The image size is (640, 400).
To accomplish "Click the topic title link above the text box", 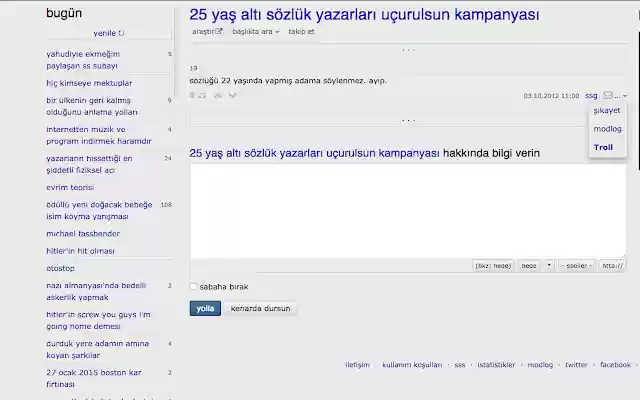I will [x=314, y=153].
